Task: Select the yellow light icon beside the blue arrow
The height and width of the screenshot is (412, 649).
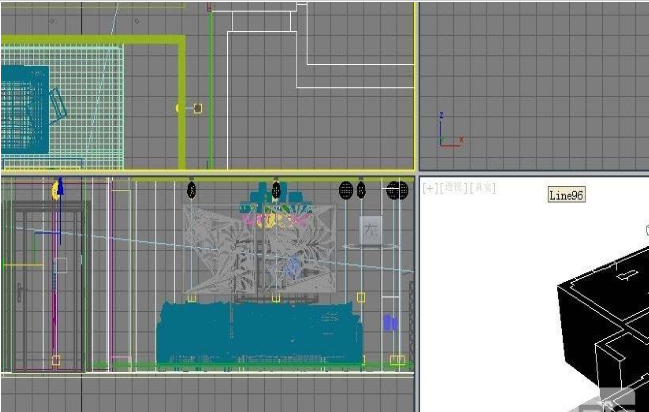Action: tap(54, 191)
